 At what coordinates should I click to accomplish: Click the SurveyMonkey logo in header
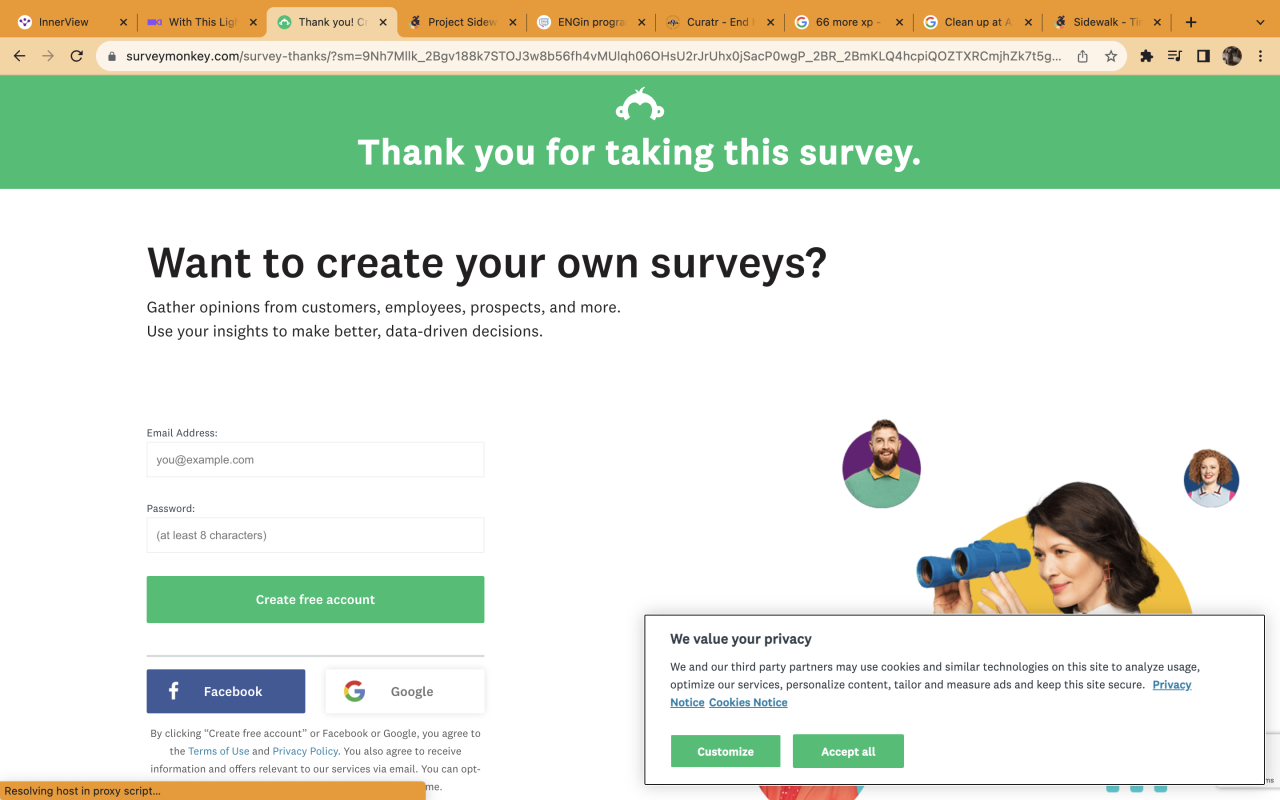click(640, 105)
